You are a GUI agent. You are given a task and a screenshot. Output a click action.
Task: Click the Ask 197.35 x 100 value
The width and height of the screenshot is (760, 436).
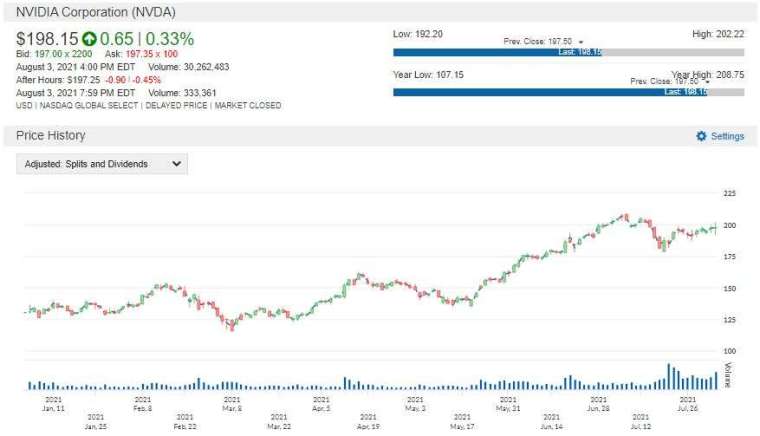coord(152,54)
